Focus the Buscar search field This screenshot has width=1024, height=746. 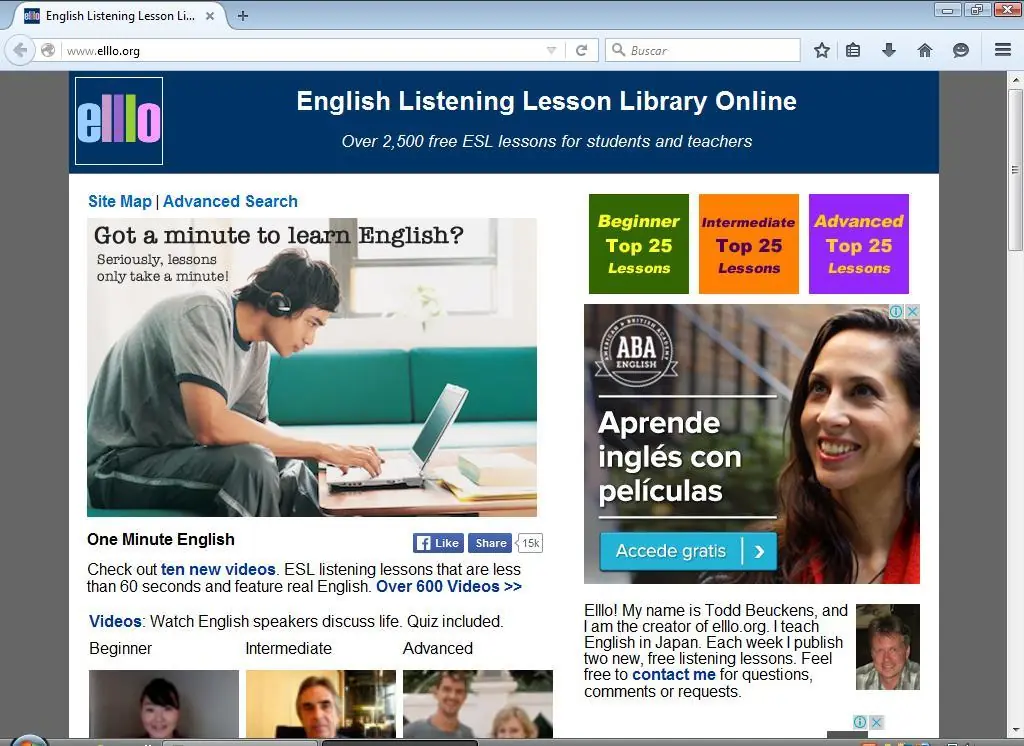(x=703, y=50)
